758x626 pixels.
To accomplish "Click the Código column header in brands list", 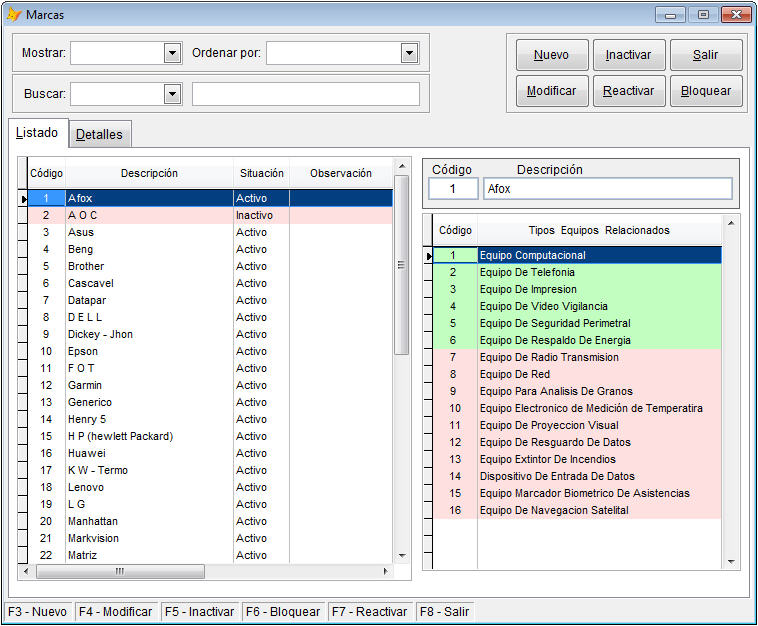I will click(46, 173).
